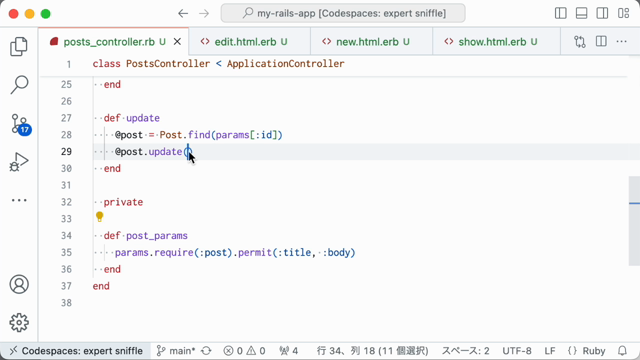Click the Ruby language mode selector
Image resolution: width=640 pixels, height=360 pixels.
(587, 351)
